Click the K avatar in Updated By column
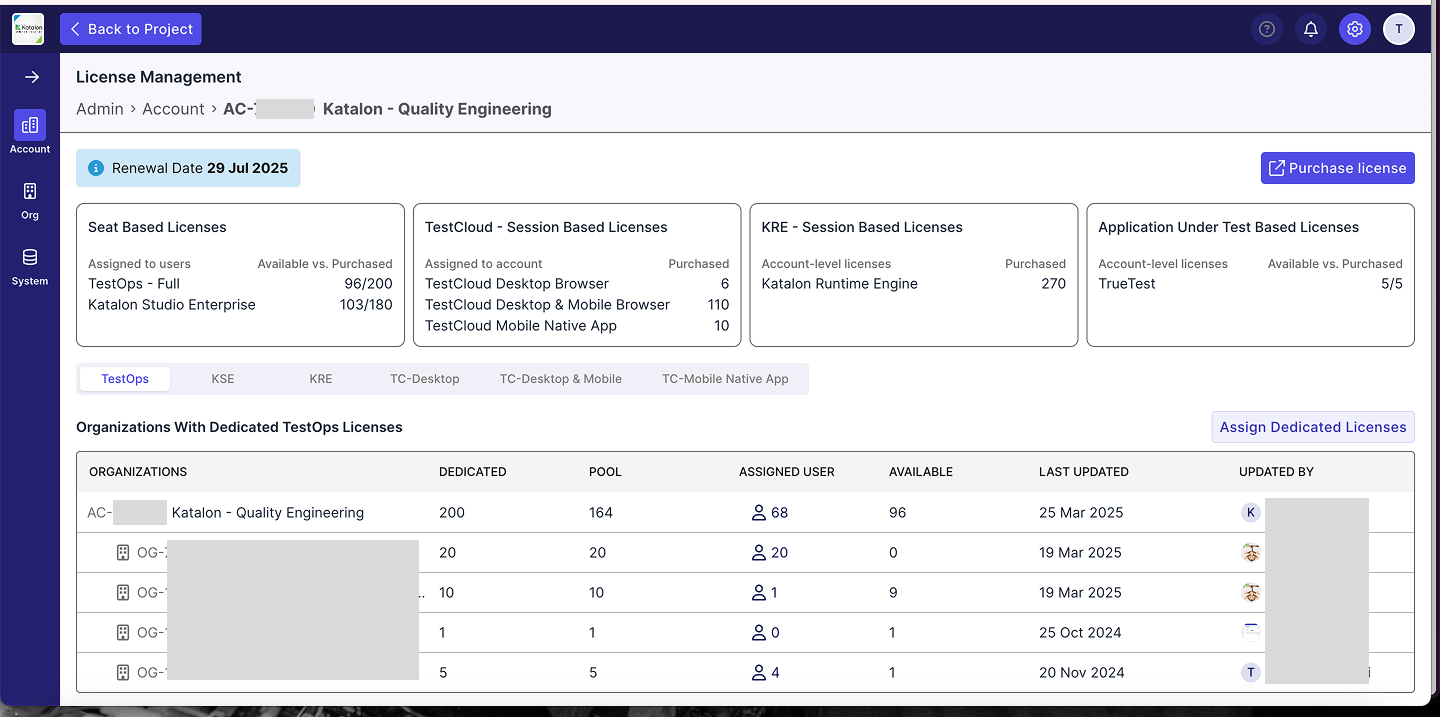 (x=1250, y=513)
